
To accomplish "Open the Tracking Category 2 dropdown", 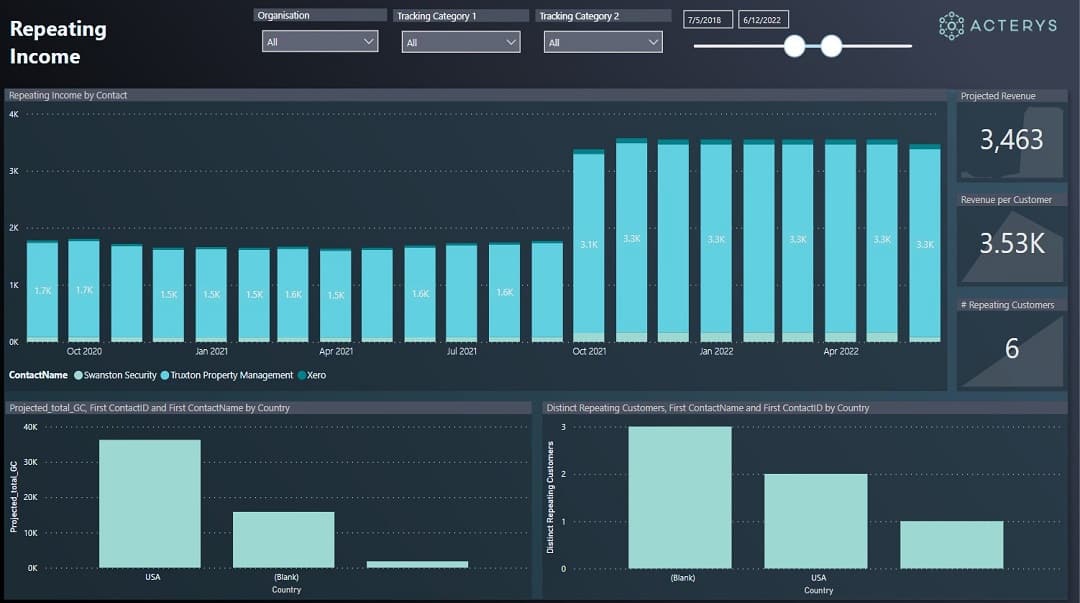I will 602,42.
